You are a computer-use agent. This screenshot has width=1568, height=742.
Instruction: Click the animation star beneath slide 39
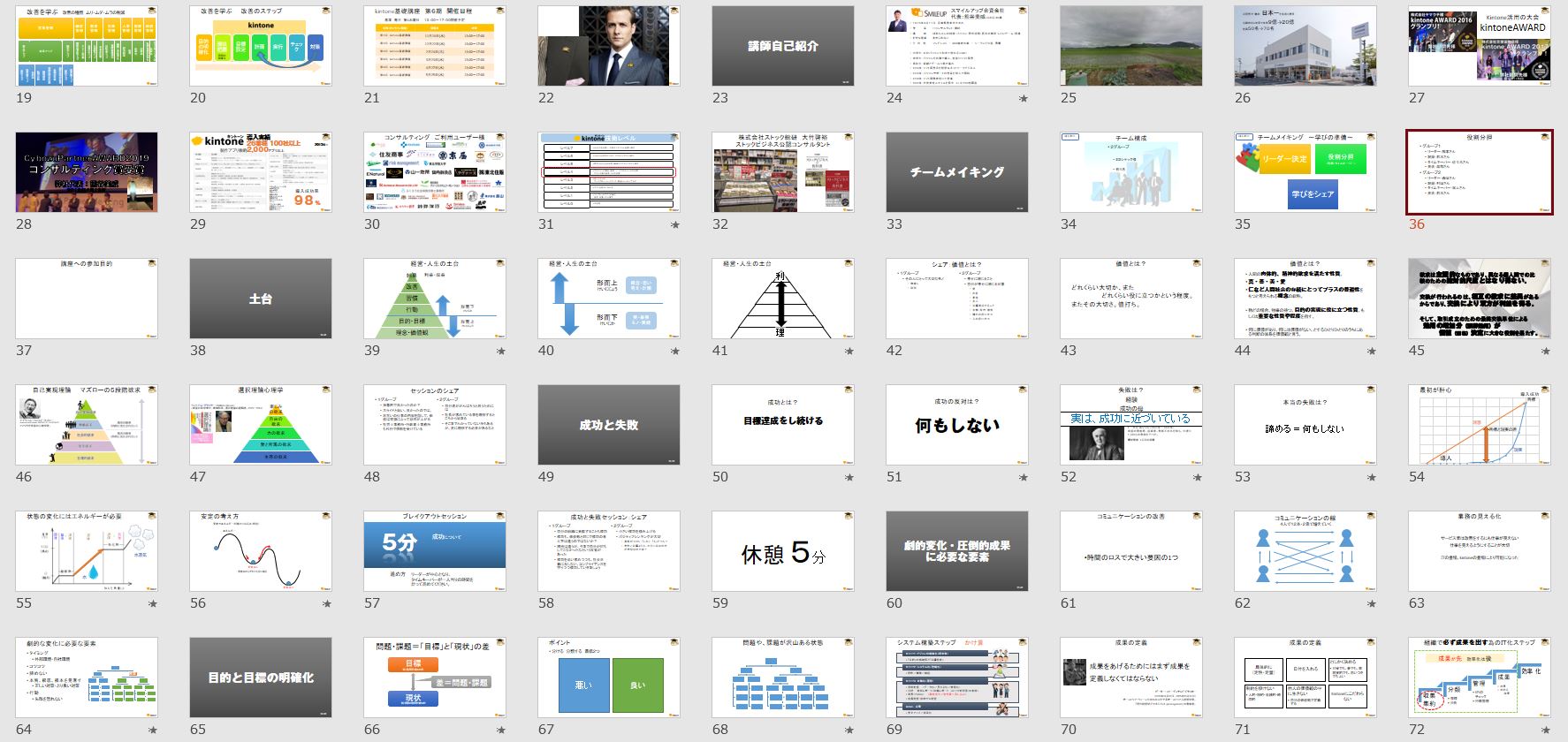(501, 352)
